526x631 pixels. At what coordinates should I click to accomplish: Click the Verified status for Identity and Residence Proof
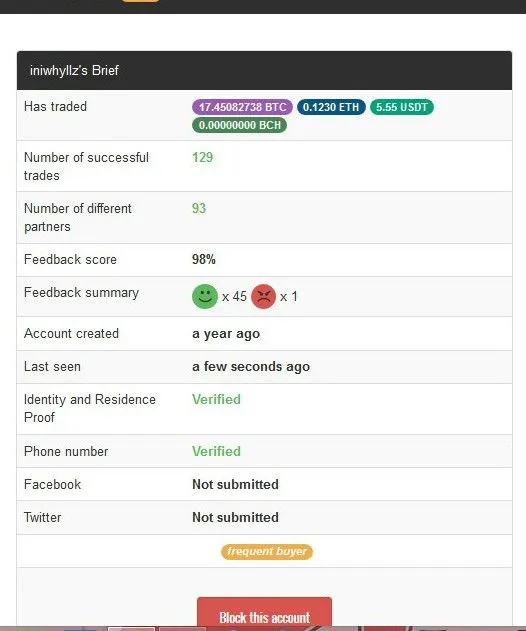(x=216, y=399)
